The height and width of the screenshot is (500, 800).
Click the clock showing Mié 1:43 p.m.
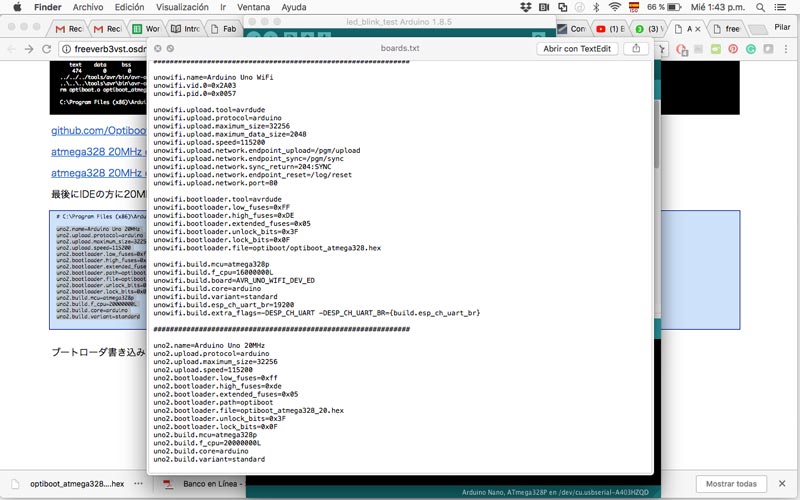click(x=718, y=7)
